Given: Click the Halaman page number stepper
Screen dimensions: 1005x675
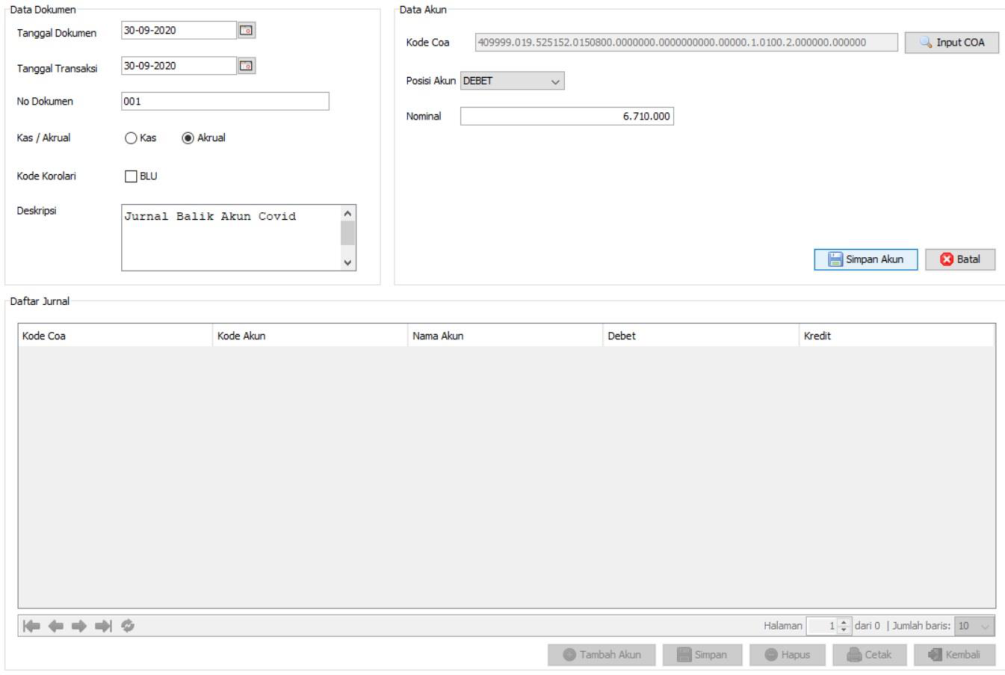Looking at the screenshot, I should pyautogui.click(x=844, y=626).
